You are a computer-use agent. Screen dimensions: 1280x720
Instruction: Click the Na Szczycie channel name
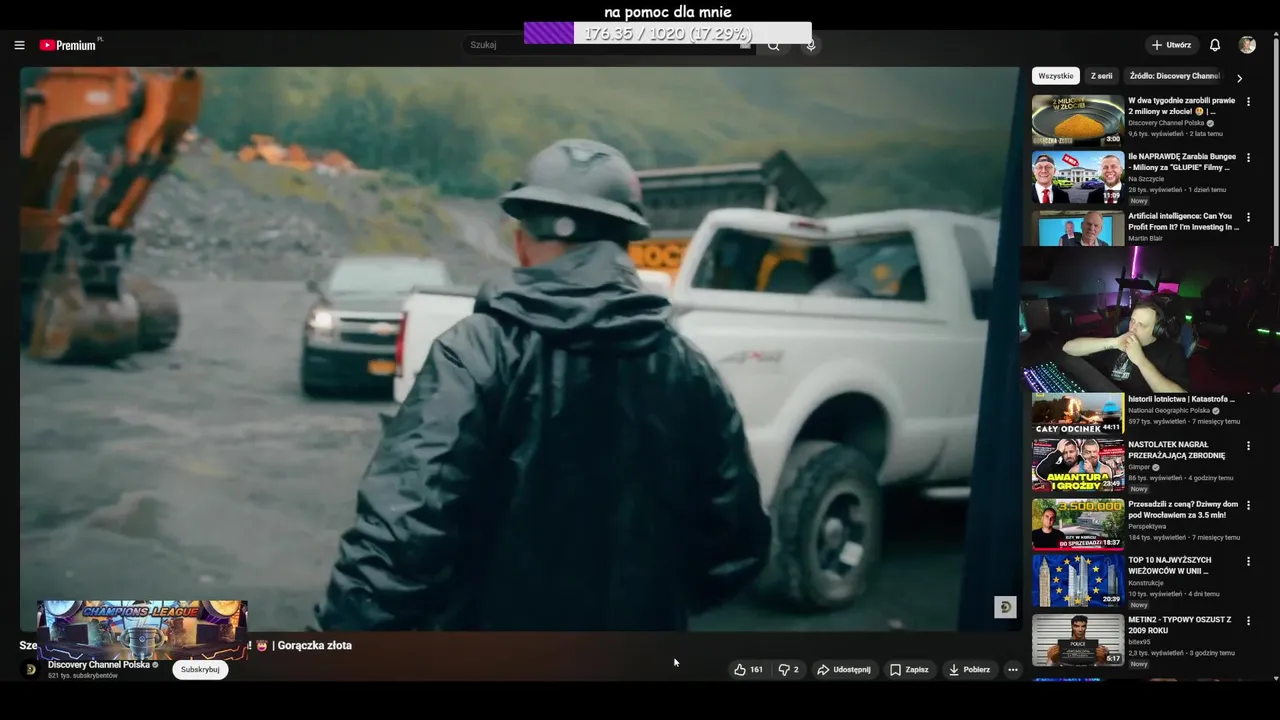coord(1146,178)
